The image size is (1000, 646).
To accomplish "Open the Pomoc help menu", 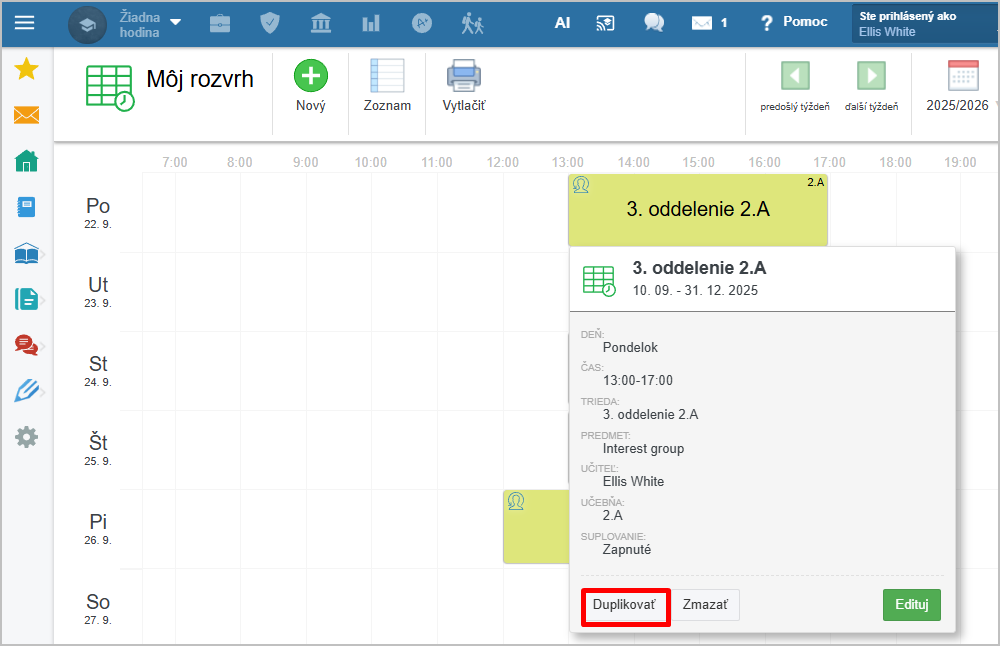I will (x=794, y=22).
